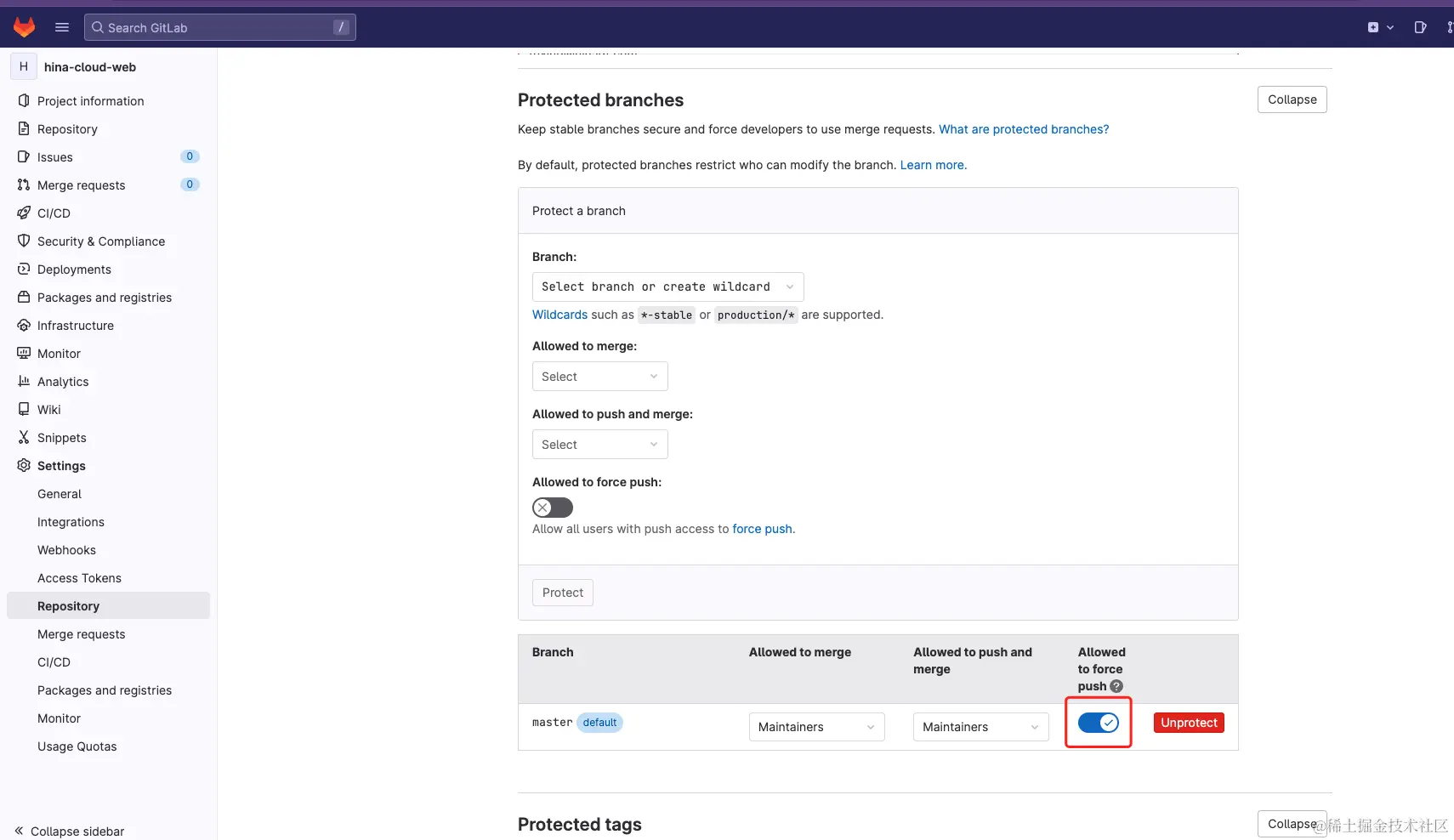
Task: Open Settings Monitor submenu item
Action: click(59, 718)
